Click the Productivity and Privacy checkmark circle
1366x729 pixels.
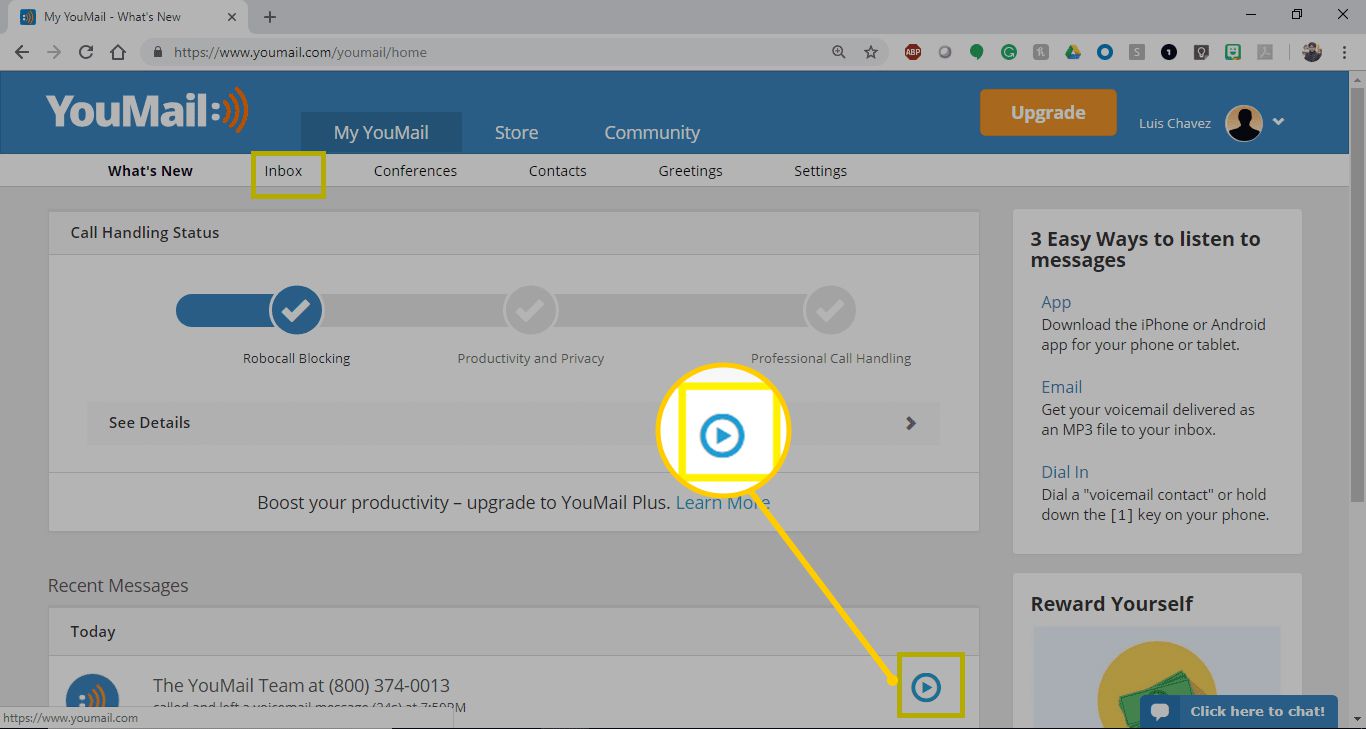[530, 311]
